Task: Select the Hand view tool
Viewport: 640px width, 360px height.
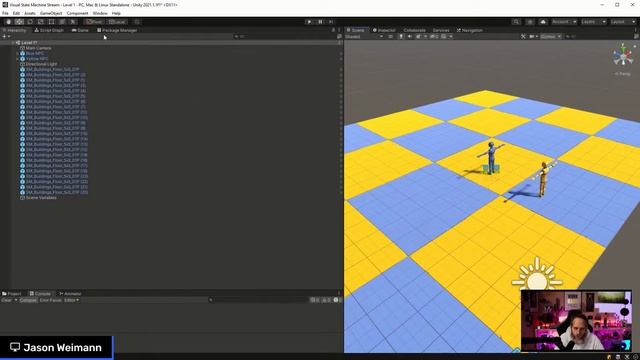Action: [x=9, y=22]
